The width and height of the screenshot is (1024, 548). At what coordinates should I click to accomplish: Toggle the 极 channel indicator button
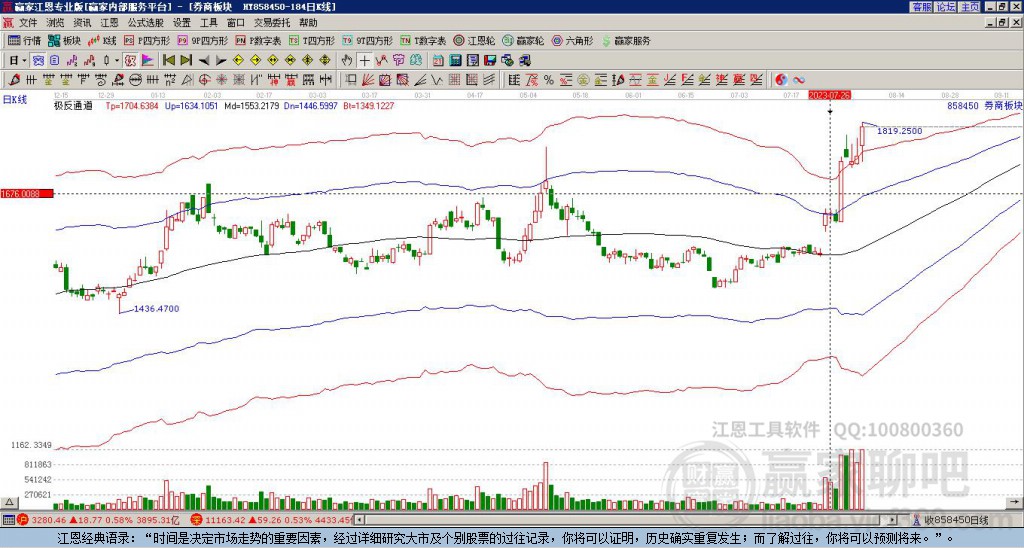130,61
